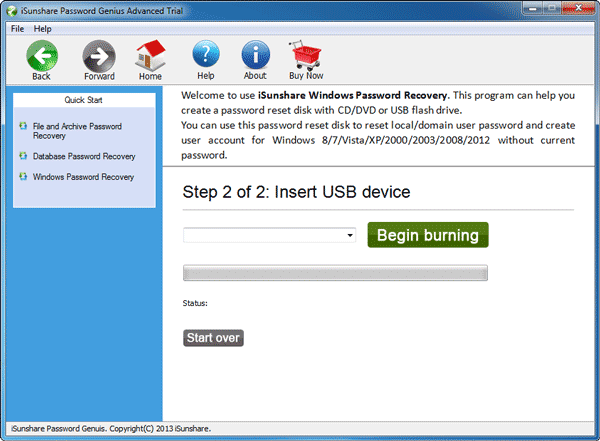Open the File menu

tap(17, 29)
